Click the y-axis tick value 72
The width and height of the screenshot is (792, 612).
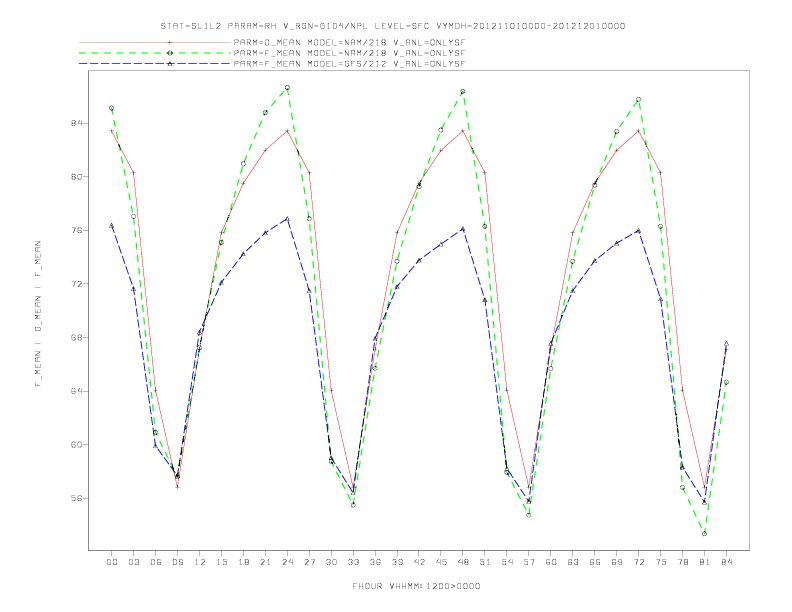(x=75, y=284)
